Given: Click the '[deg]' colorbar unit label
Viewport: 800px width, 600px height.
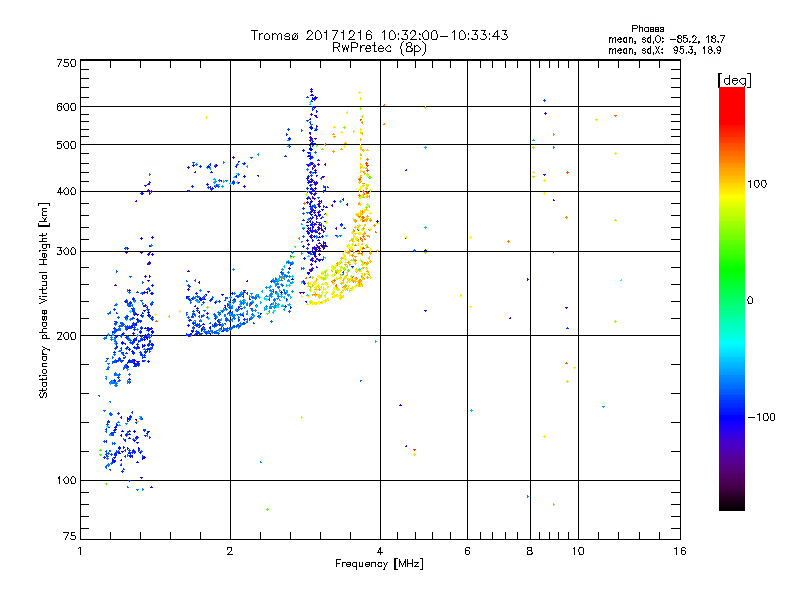Looking at the screenshot, I should (x=734, y=80).
